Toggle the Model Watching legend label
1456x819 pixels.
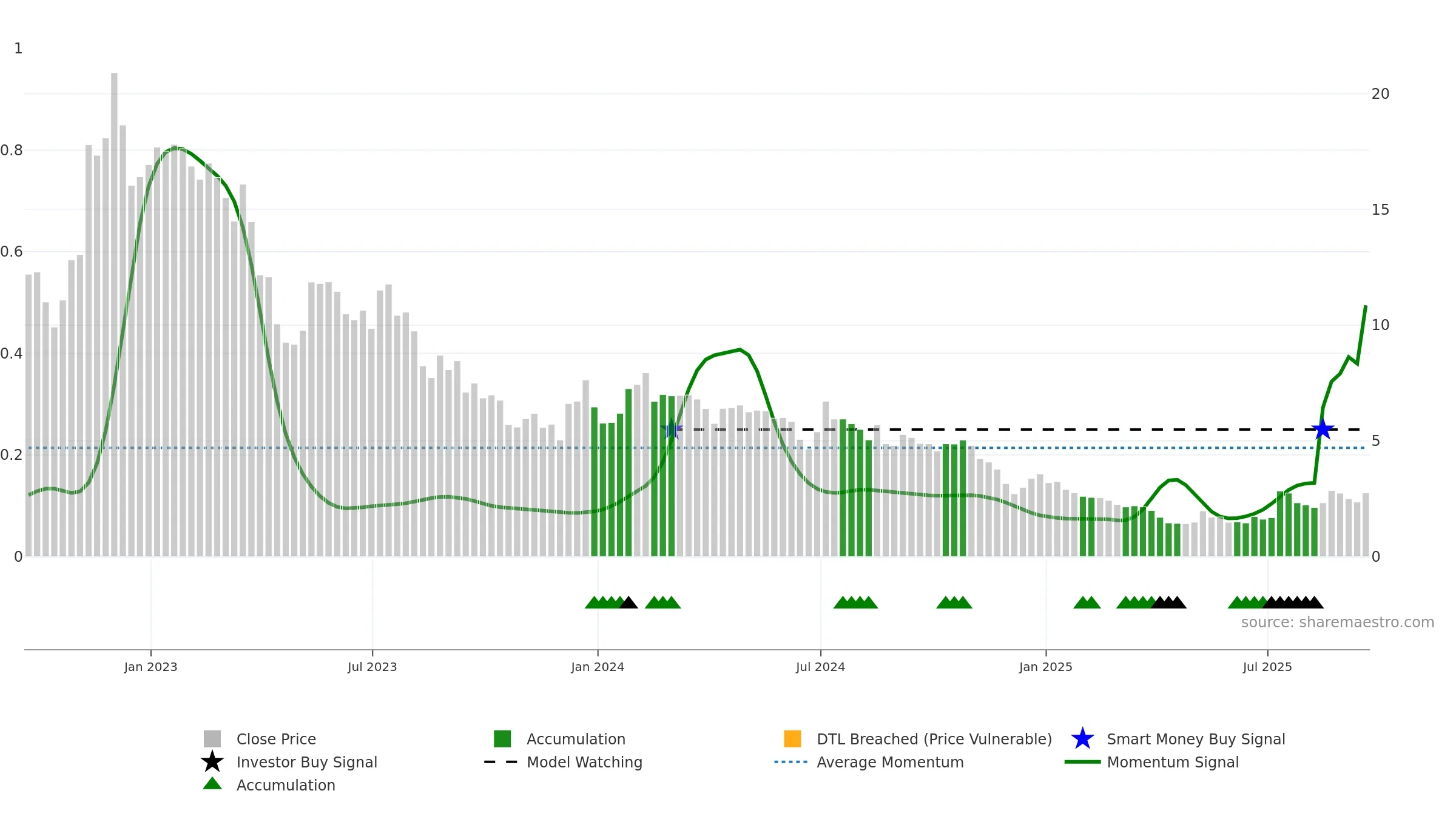[584, 762]
